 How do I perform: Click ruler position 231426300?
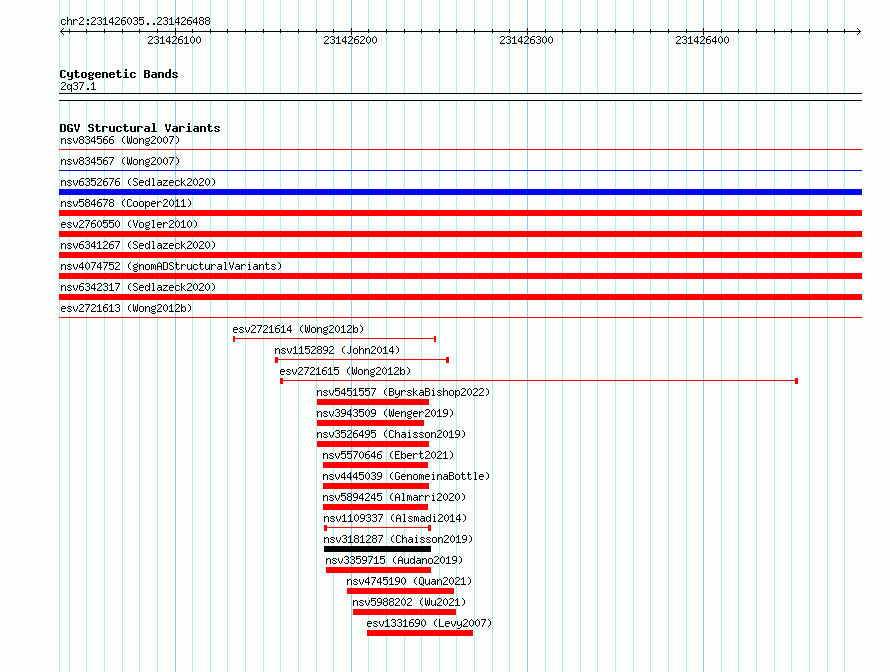(526, 40)
